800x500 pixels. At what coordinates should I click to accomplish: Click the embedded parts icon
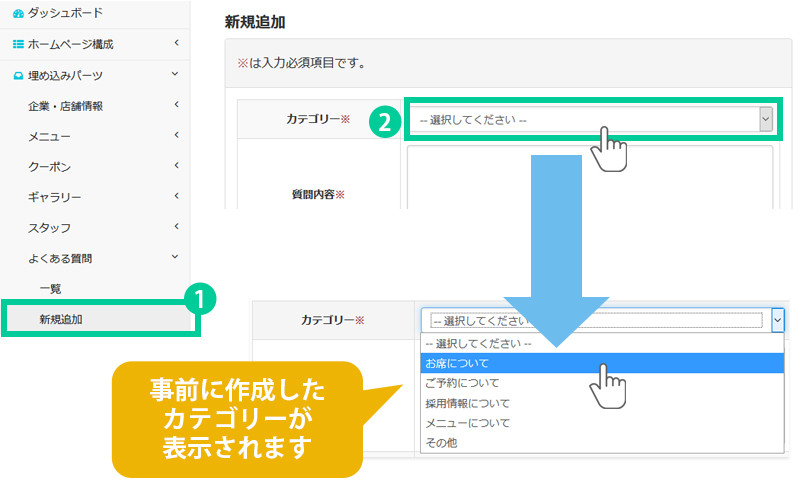point(17,75)
